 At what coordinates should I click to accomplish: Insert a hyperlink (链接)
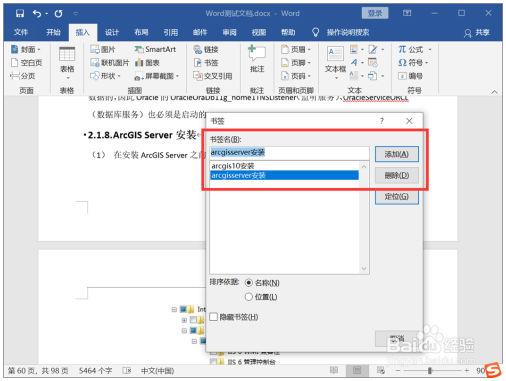pyautogui.click(x=206, y=49)
